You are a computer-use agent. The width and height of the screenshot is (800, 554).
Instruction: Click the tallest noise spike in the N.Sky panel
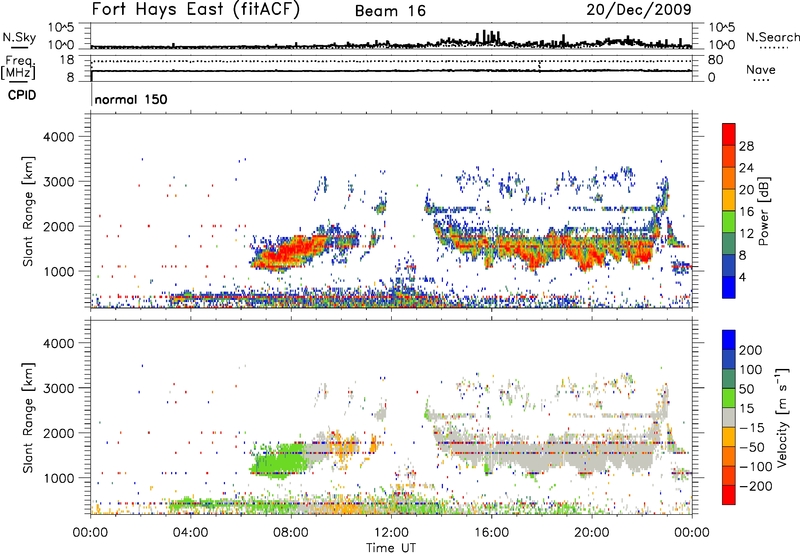tap(484, 37)
